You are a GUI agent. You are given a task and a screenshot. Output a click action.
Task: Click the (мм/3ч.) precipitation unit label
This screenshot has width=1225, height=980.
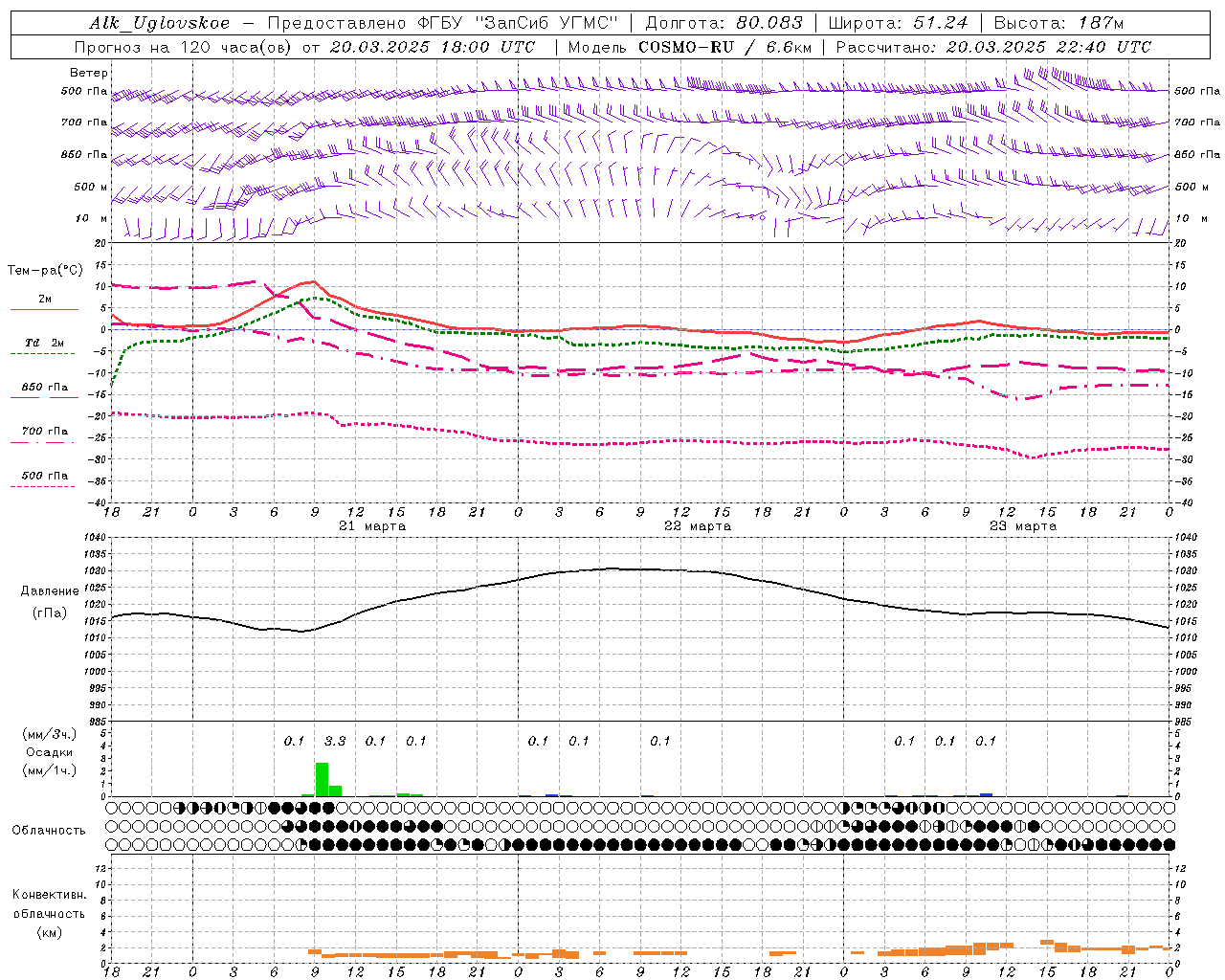pos(49,735)
